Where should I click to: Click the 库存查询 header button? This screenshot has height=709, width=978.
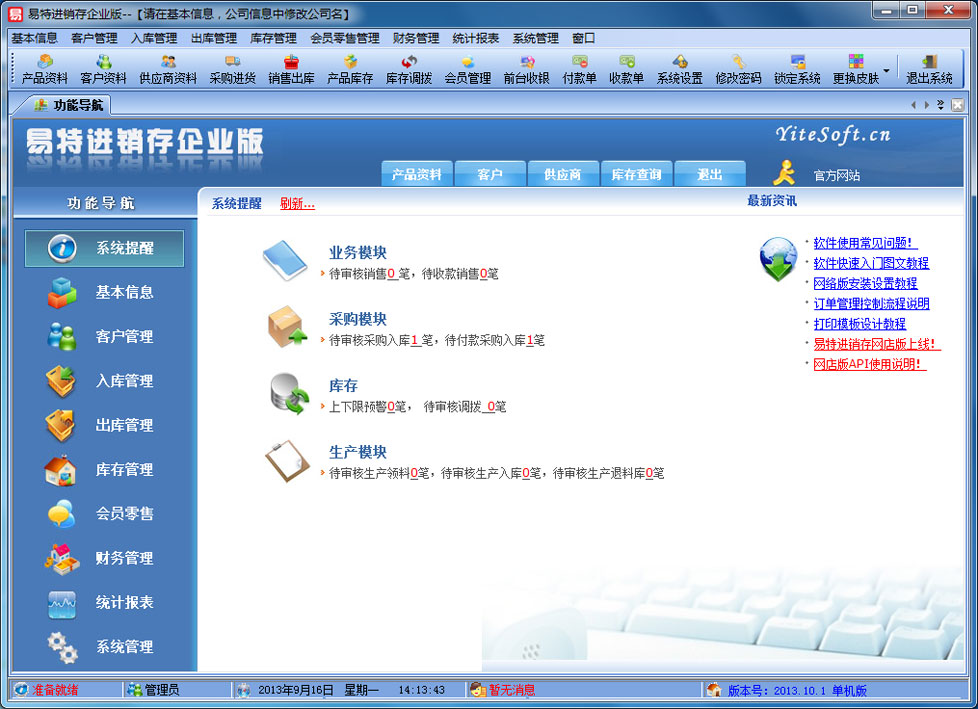point(637,173)
